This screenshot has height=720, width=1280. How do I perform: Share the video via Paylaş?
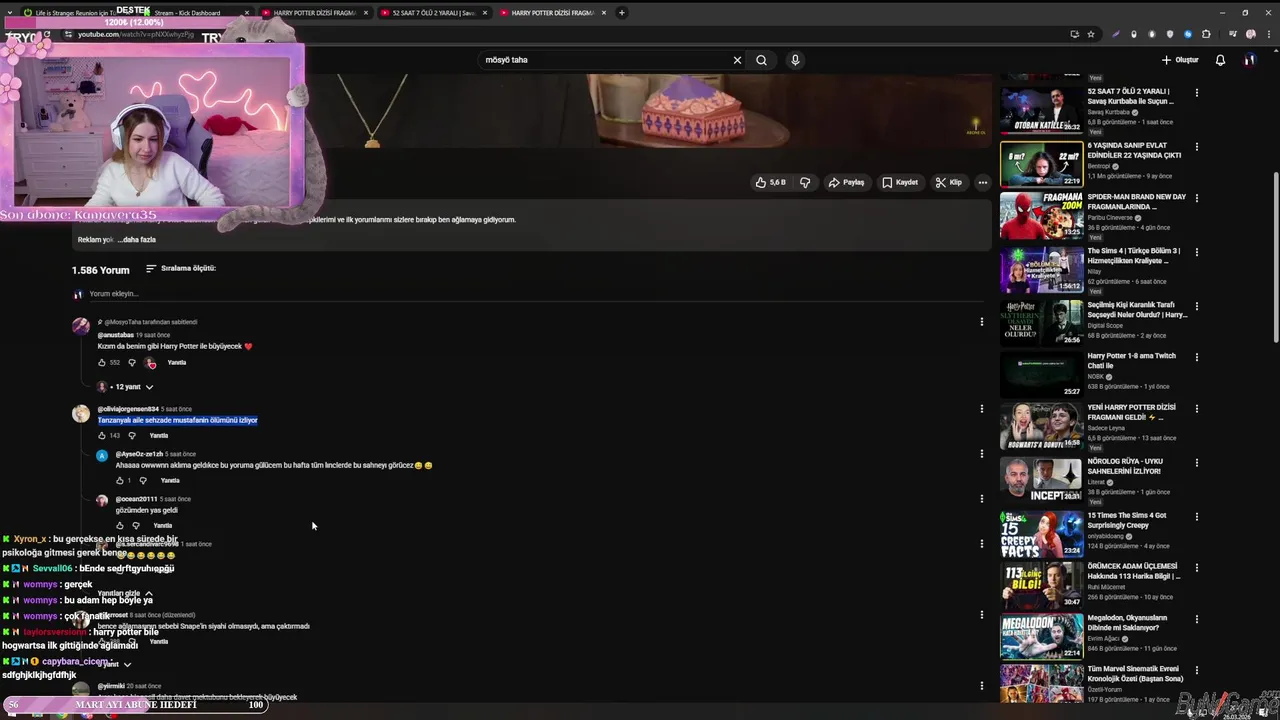(x=846, y=182)
